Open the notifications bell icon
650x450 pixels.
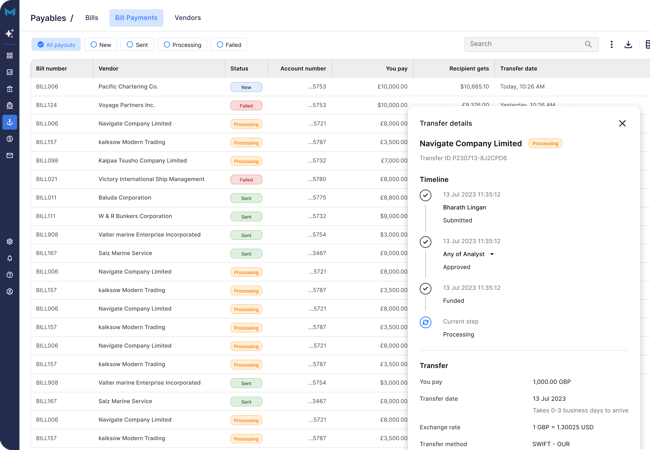coord(10,258)
